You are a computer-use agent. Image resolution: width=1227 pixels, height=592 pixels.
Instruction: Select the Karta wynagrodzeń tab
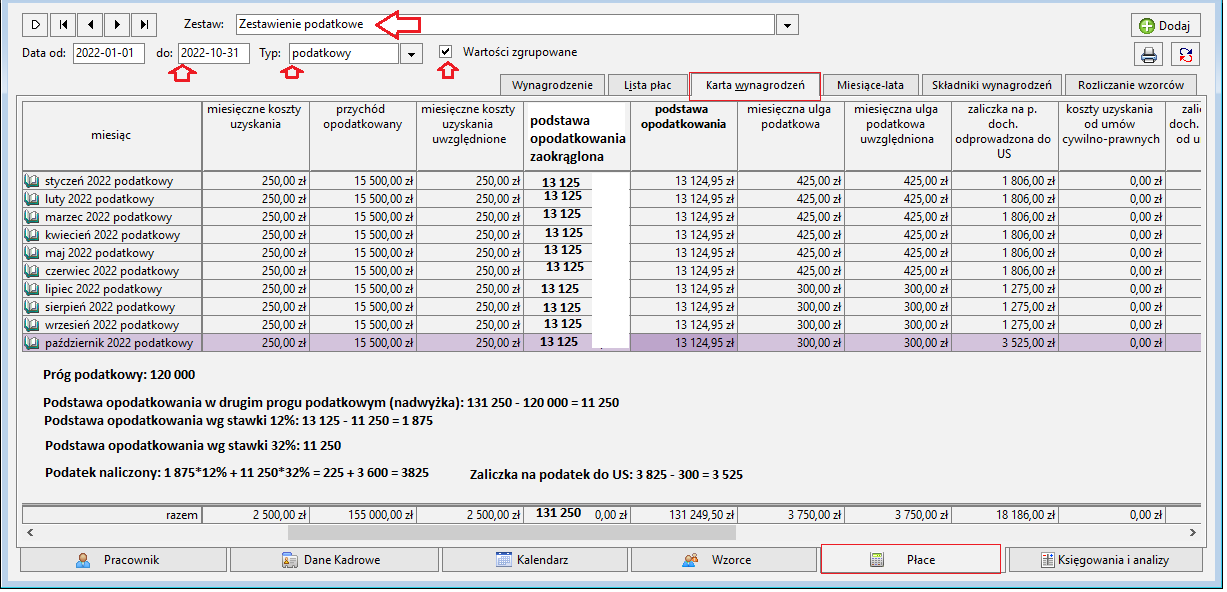click(755, 85)
